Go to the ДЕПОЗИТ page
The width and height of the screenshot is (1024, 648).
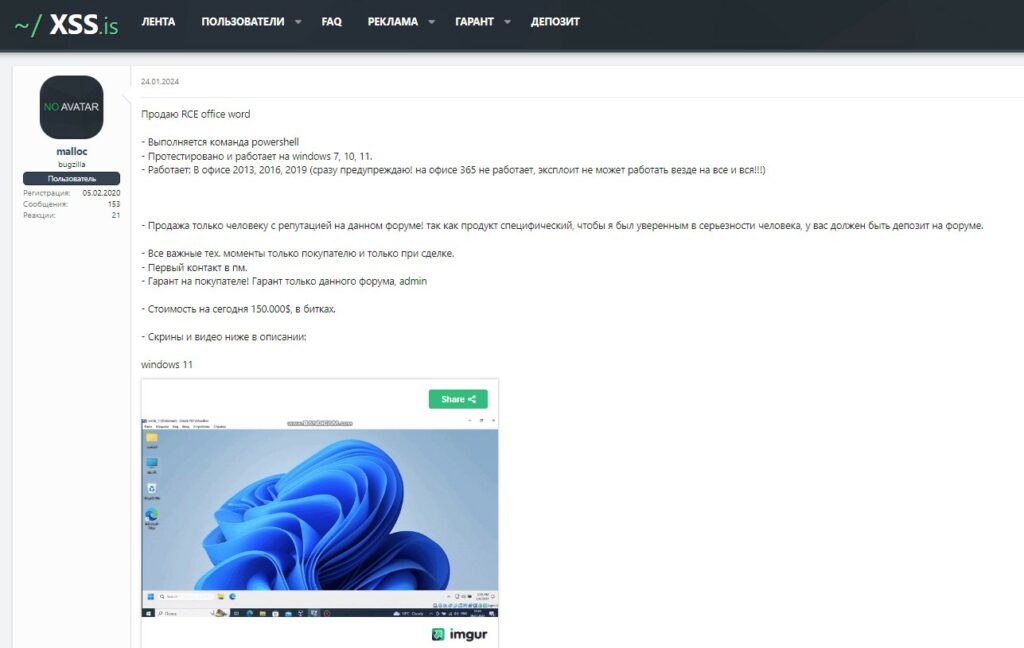pyautogui.click(x=555, y=22)
